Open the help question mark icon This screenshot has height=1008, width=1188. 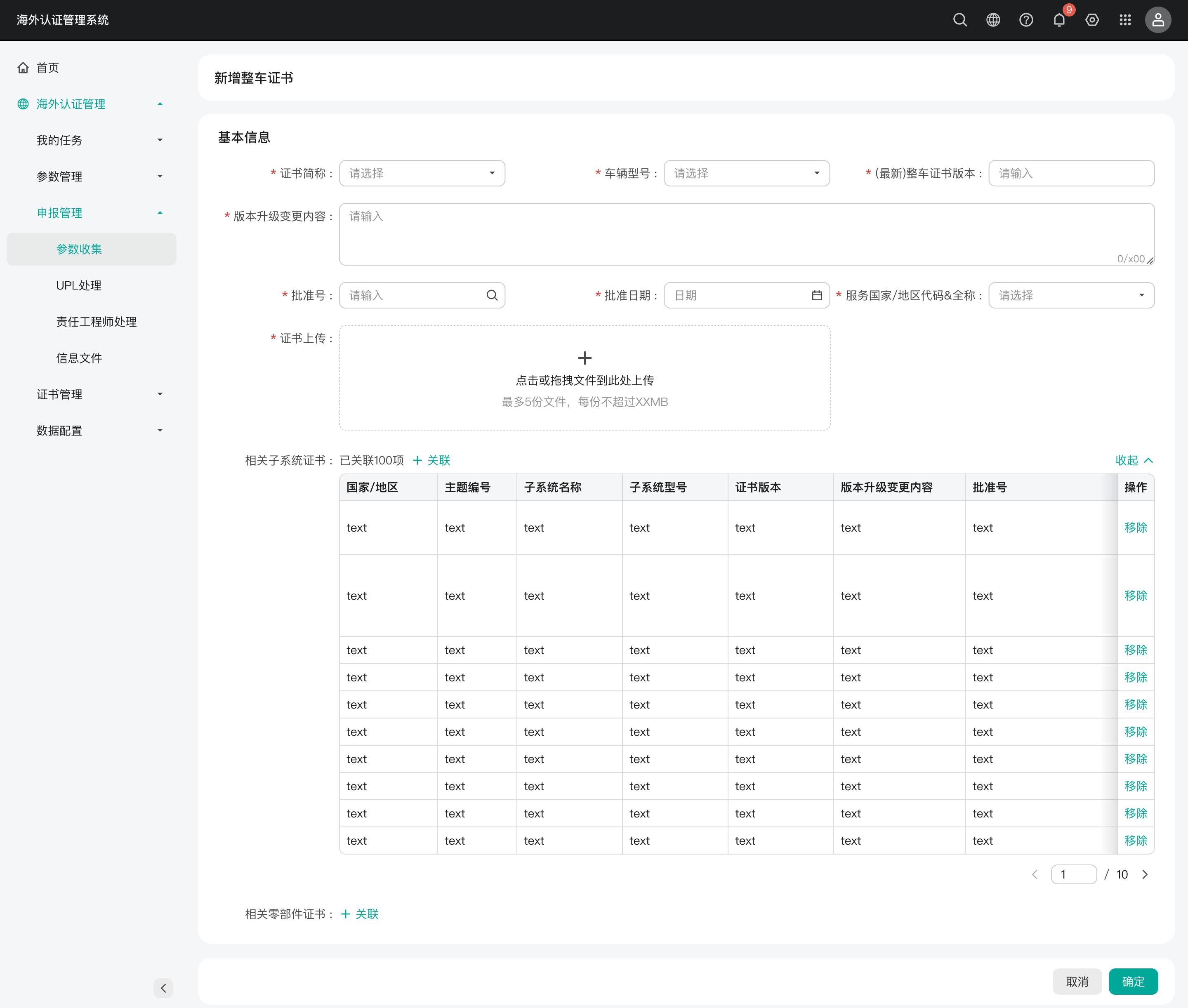(1026, 20)
